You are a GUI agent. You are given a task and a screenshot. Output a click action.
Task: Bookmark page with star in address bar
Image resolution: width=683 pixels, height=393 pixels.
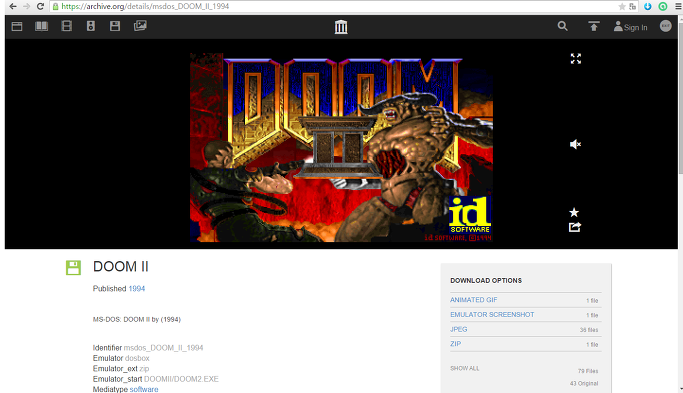(x=622, y=7)
